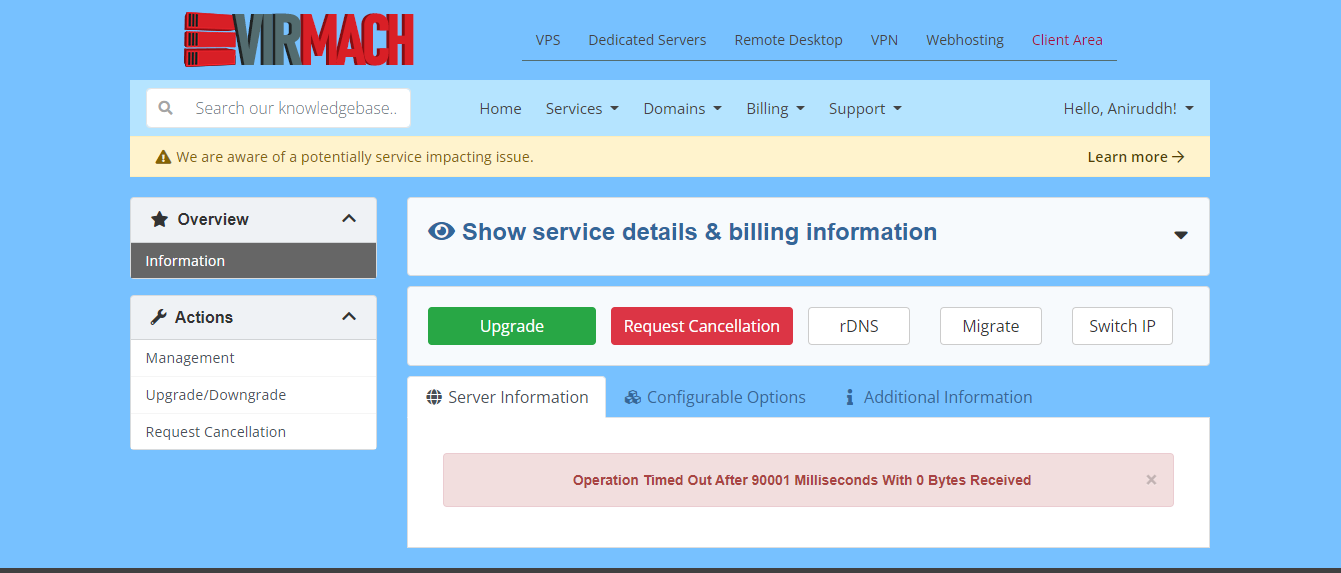The height and width of the screenshot is (573, 1341).
Task: Switch to the Configurable Options tab
Action: (715, 397)
